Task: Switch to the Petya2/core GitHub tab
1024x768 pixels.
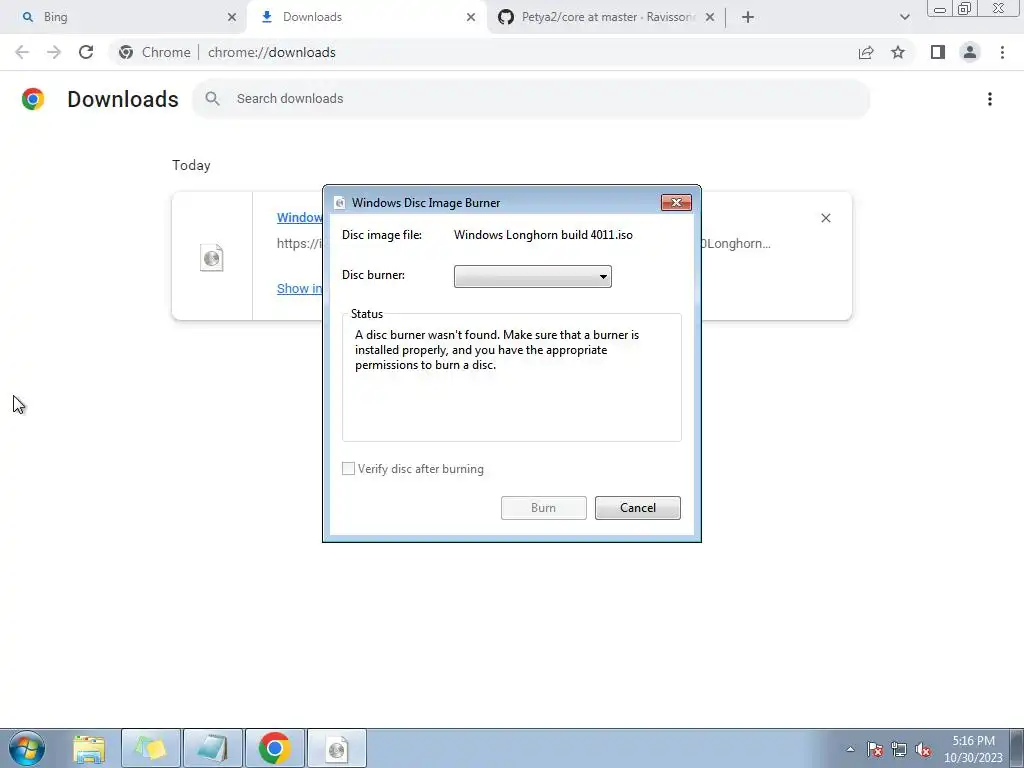Action: pyautogui.click(x=607, y=17)
